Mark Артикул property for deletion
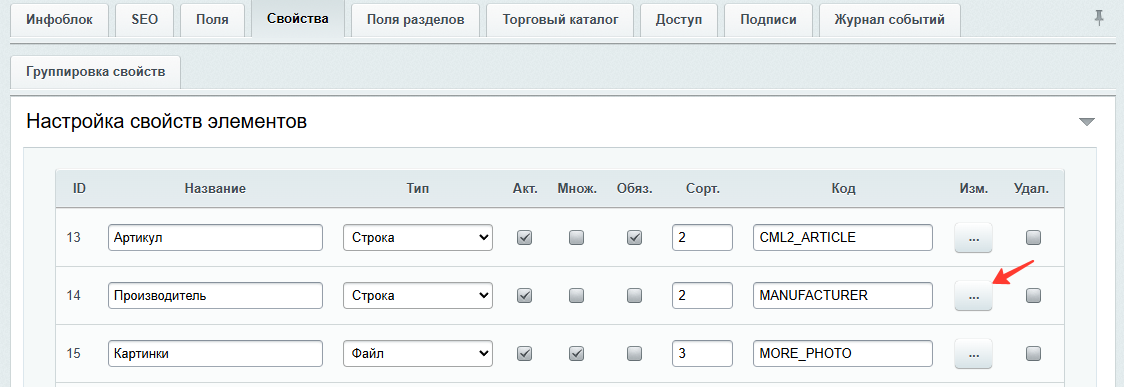1124x387 pixels. click(x=1033, y=237)
